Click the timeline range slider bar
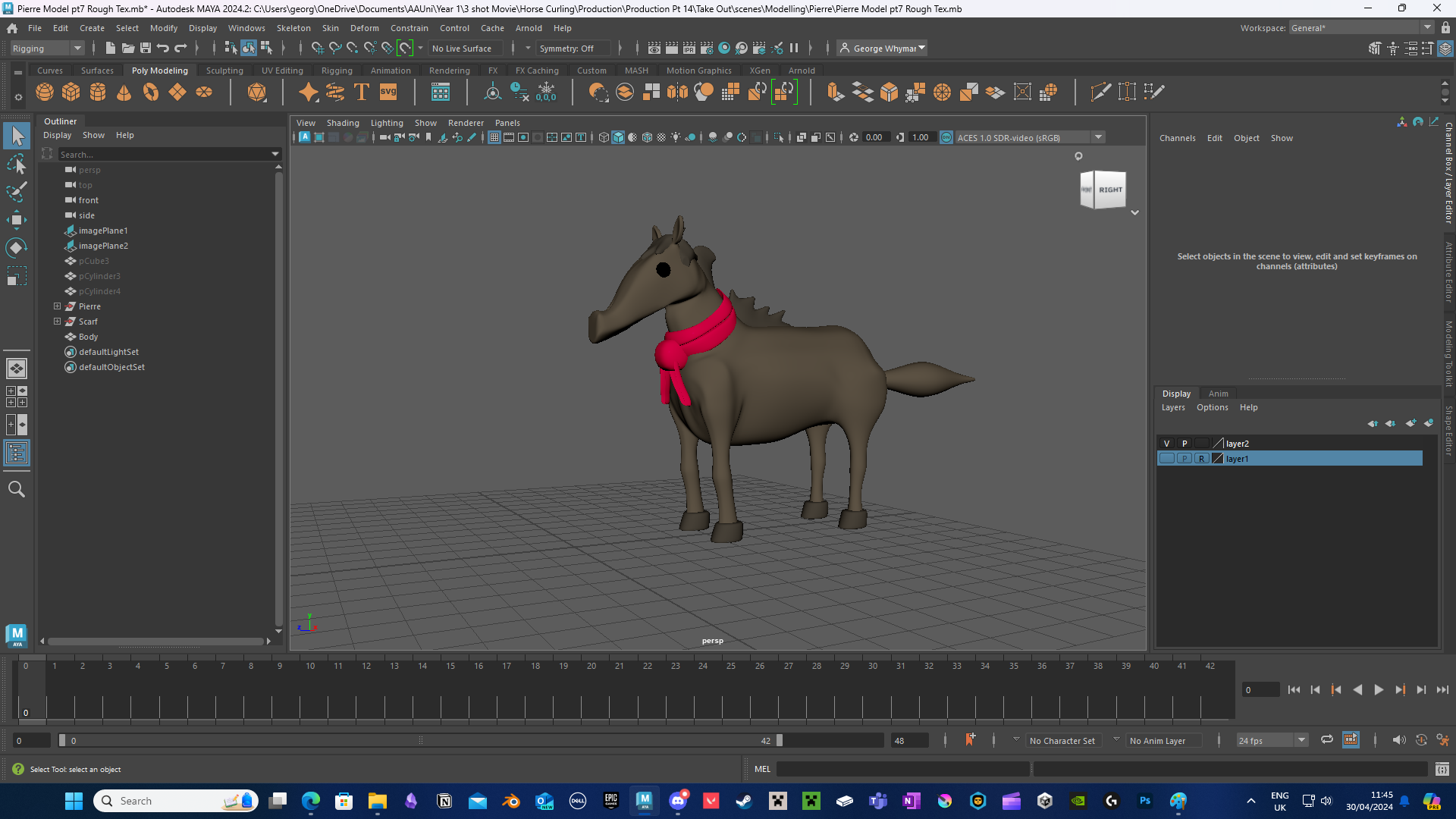The height and width of the screenshot is (819, 1456). coord(420,741)
